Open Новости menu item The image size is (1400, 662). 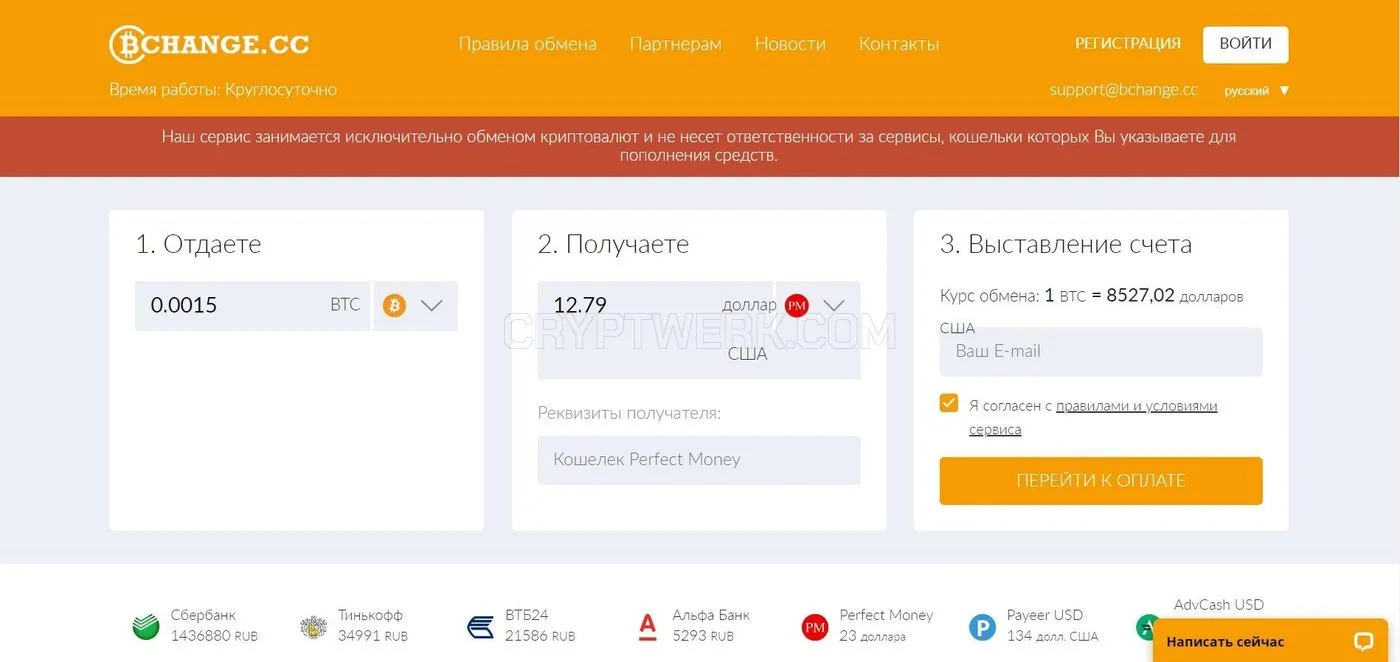click(x=790, y=44)
